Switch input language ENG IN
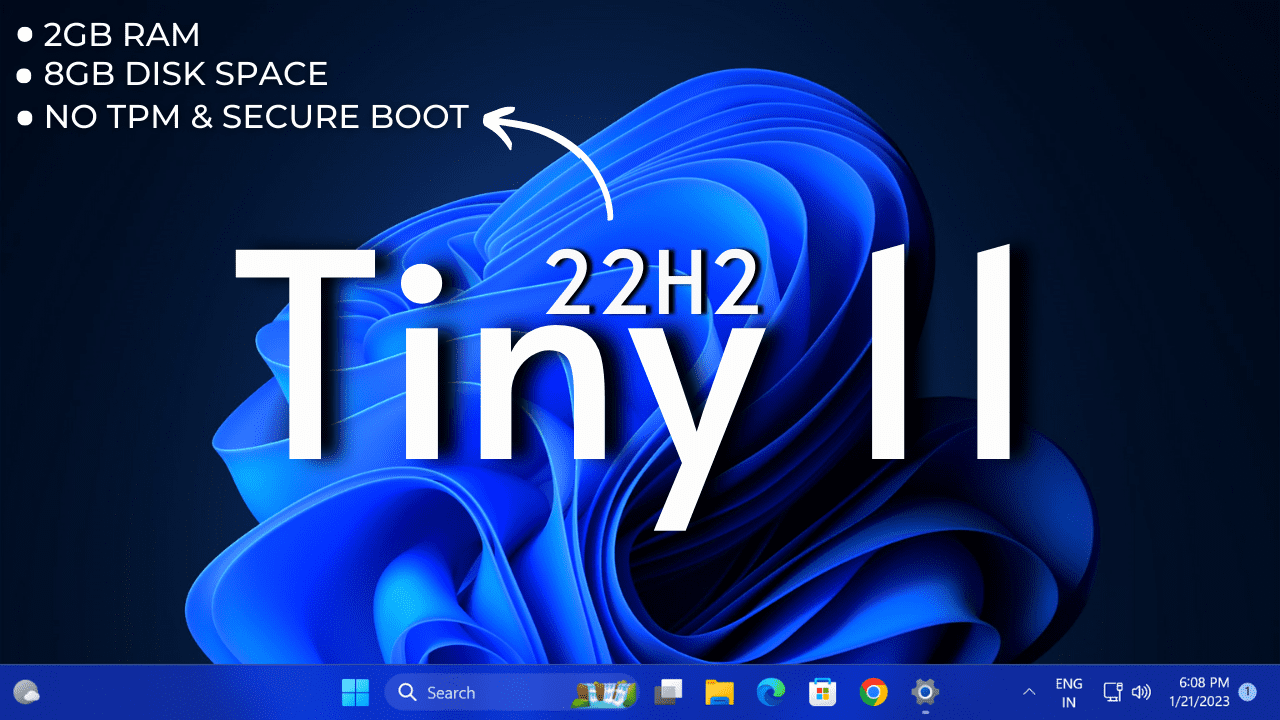The height and width of the screenshot is (720, 1280). coord(1069,693)
